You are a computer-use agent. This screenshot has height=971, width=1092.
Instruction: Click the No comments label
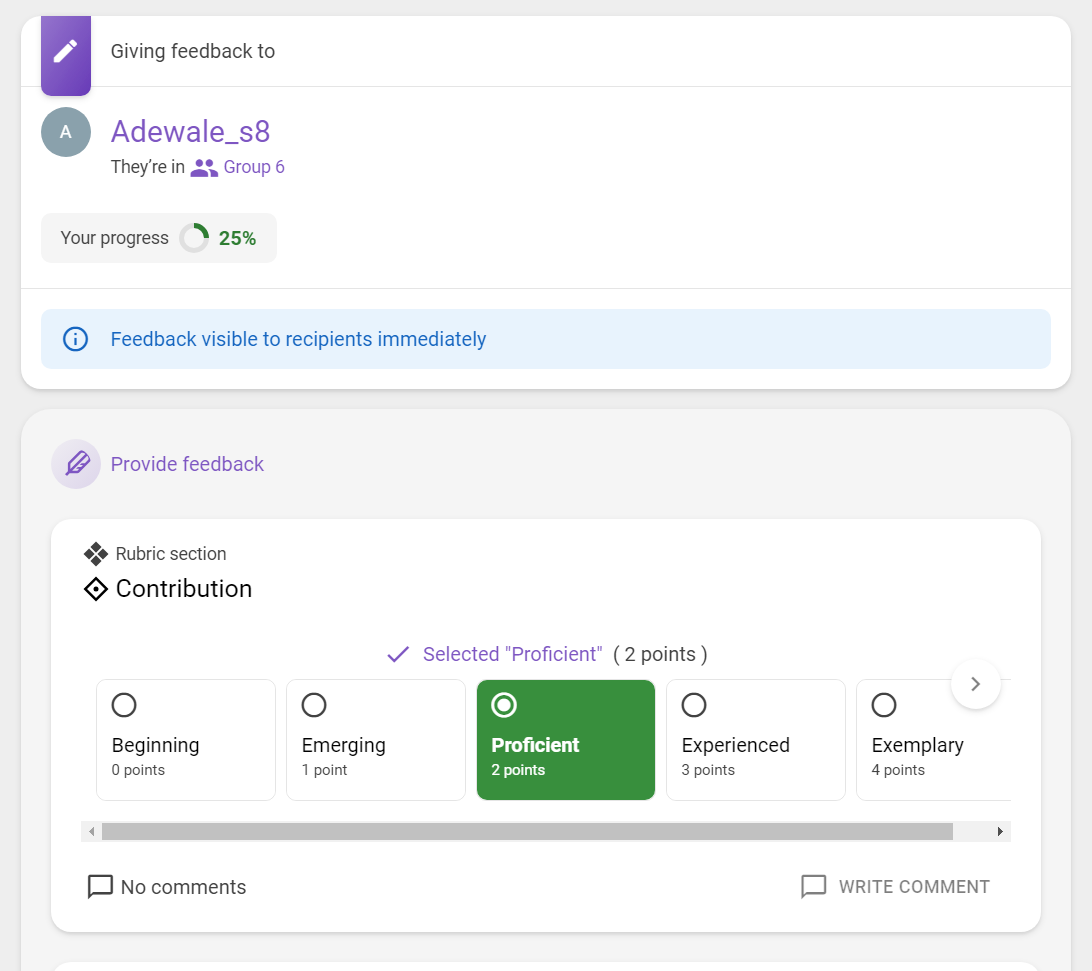tap(183, 887)
